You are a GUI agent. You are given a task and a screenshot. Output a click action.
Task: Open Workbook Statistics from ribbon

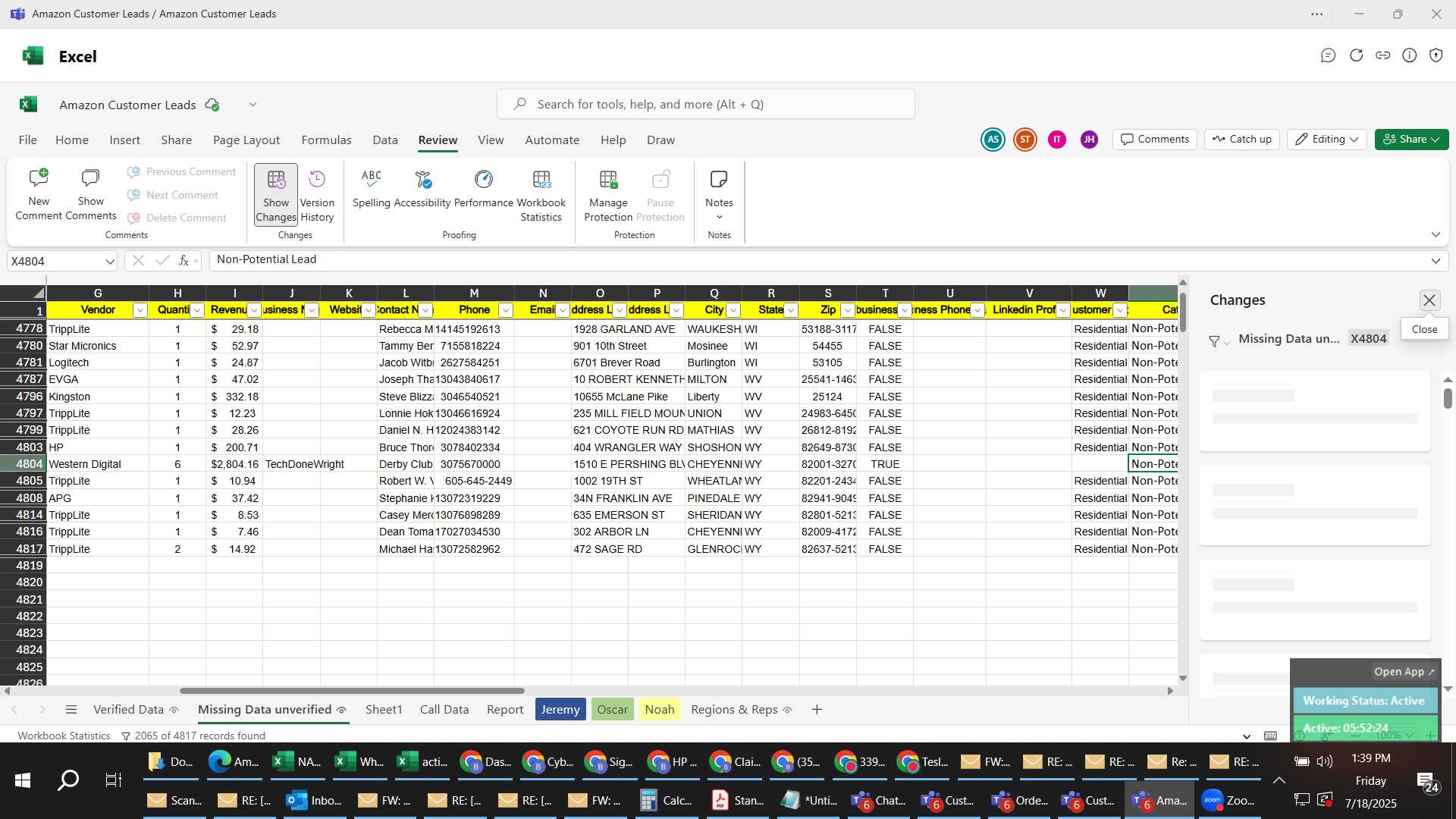(x=541, y=196)
